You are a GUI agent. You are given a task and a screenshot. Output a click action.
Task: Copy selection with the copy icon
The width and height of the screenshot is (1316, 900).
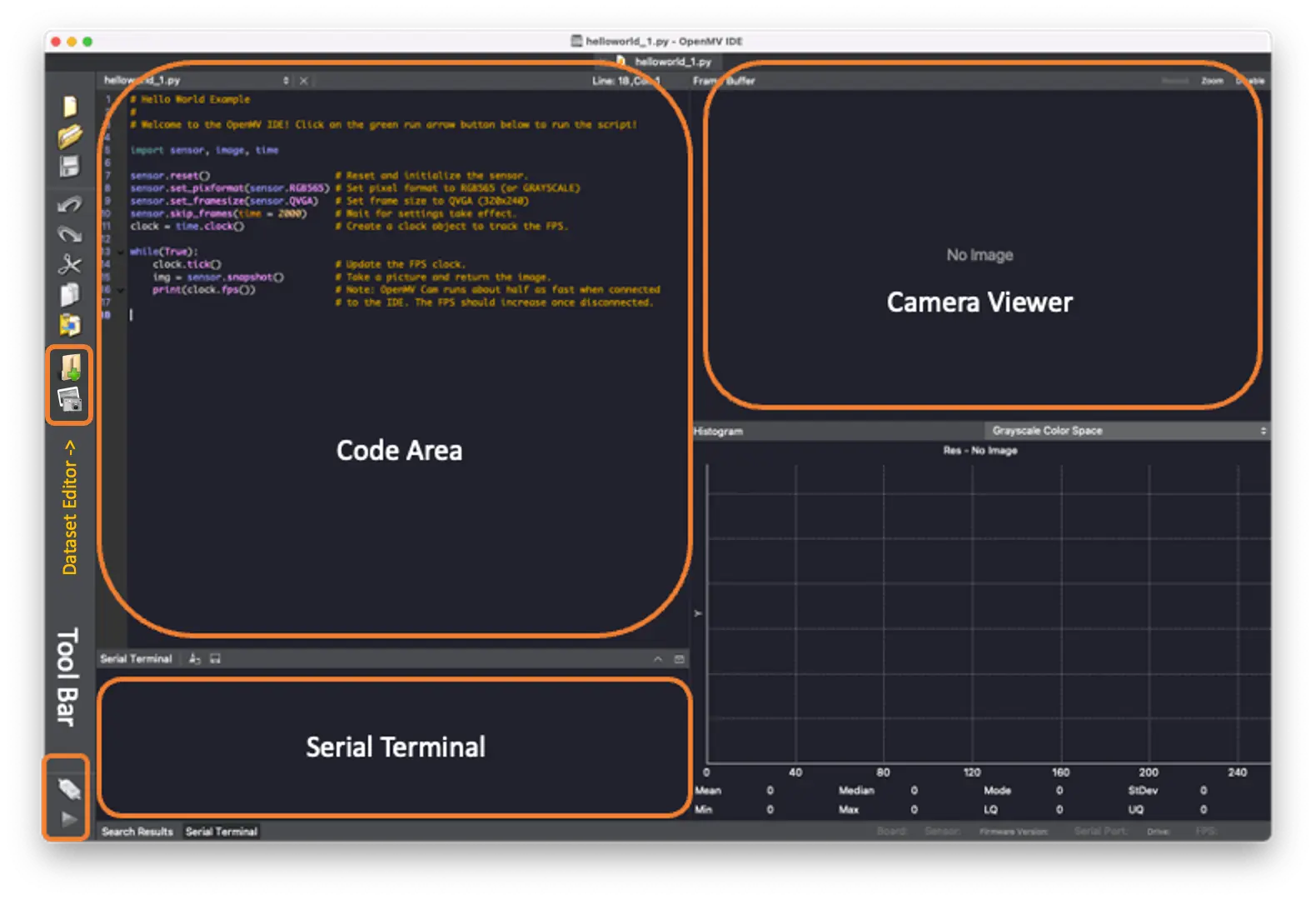pyautogui.click(x=70, y=294)
